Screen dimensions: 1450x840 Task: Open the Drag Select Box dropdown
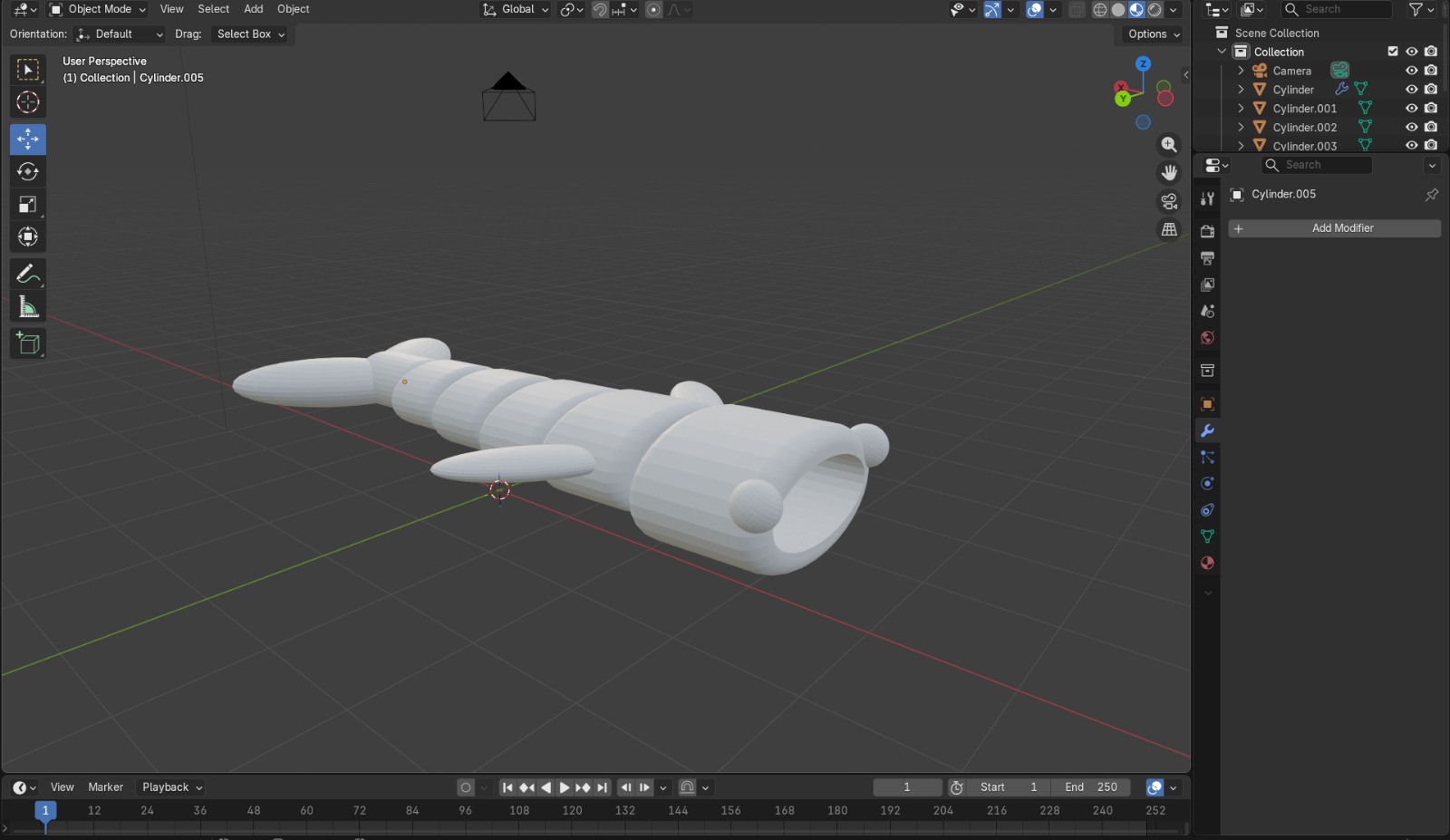(x=250, y=34)
